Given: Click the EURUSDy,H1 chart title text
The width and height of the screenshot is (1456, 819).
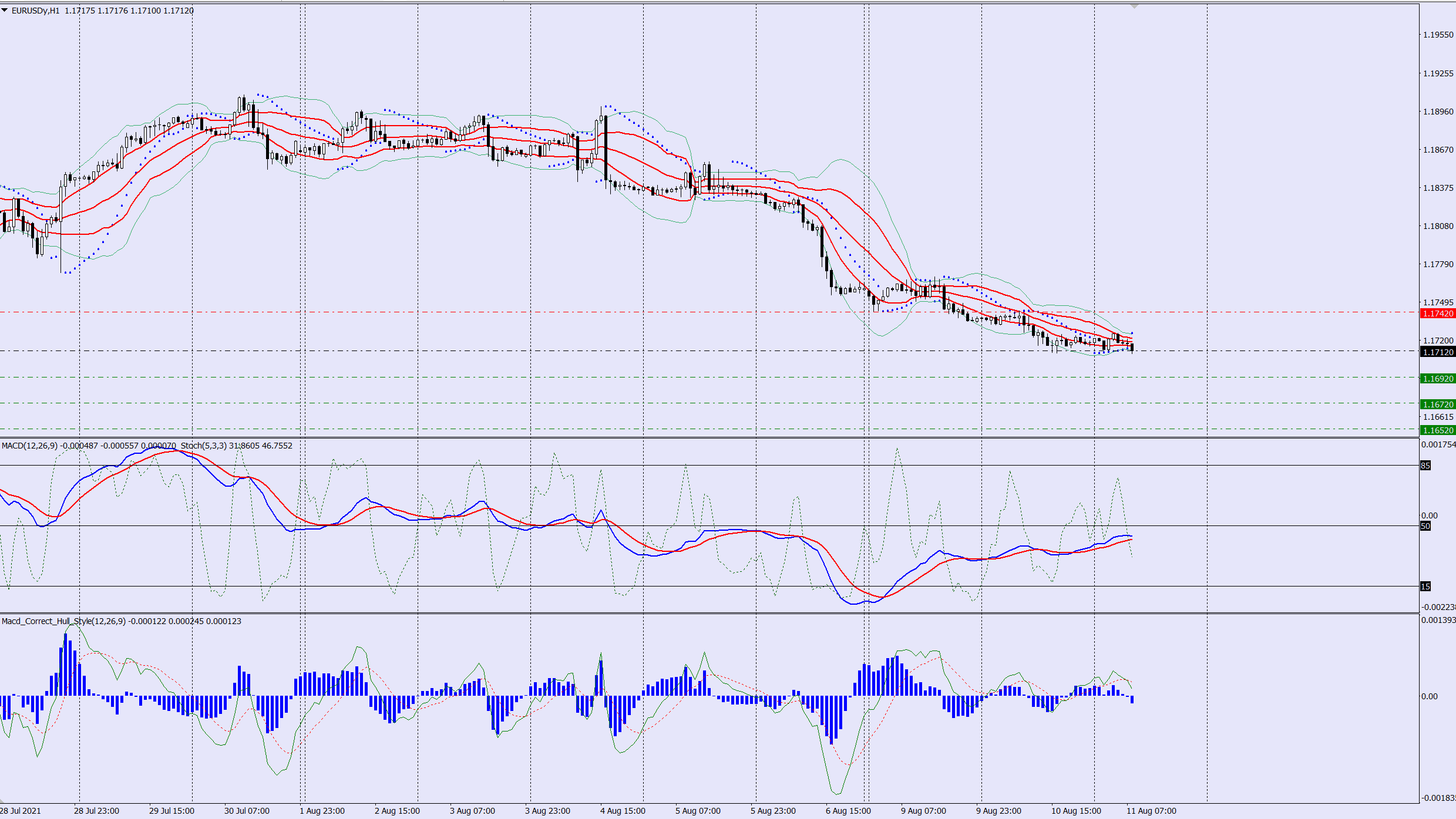Looking at the screenshot, I should [35, 11].
